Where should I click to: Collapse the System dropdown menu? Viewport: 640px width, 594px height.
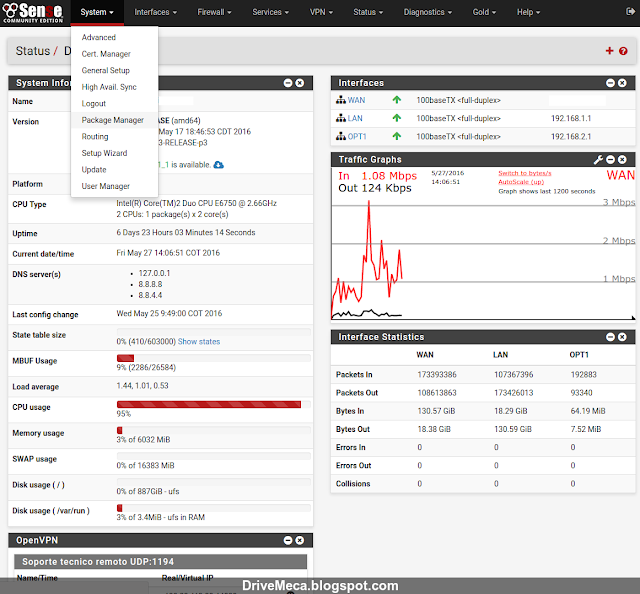[97, 12]
